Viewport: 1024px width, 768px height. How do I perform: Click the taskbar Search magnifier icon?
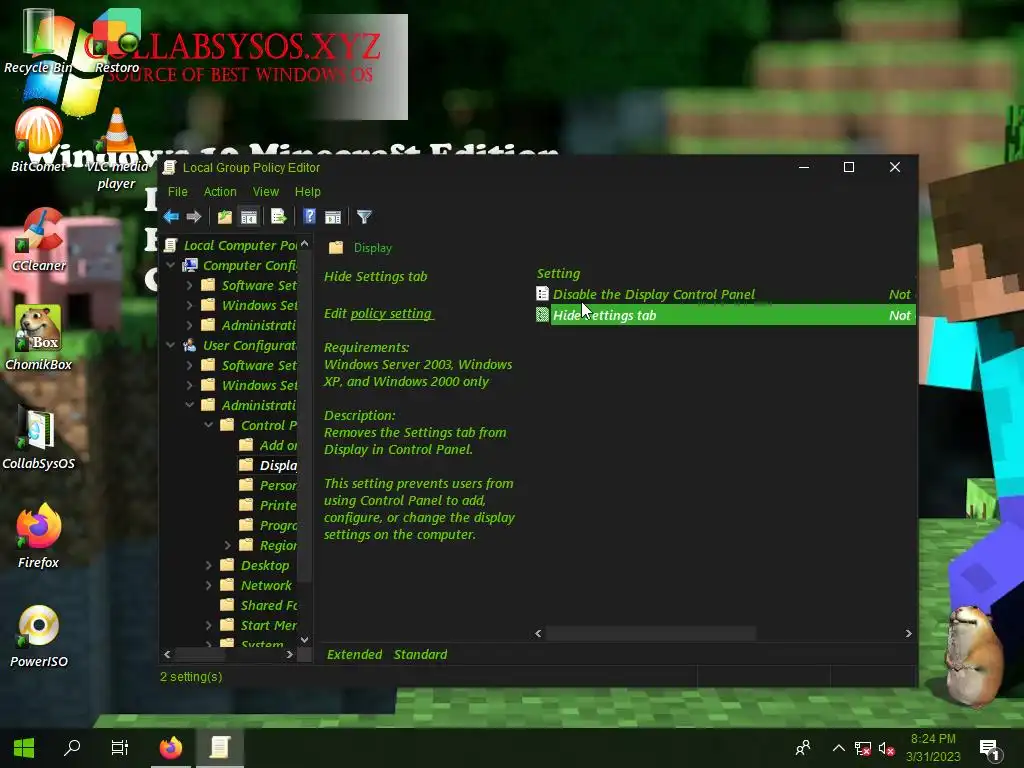72,748
